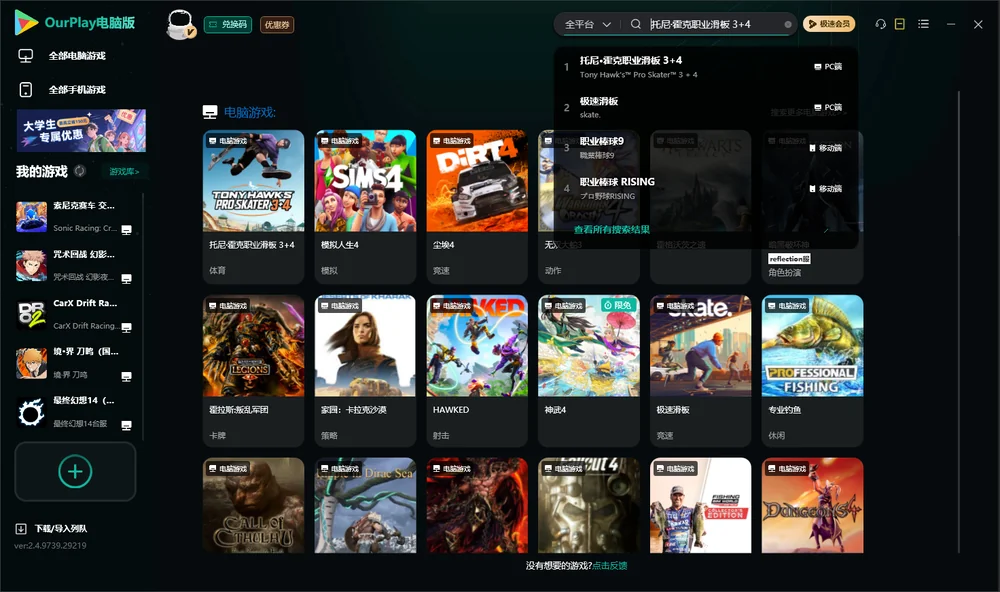Open the Dirac Sea game card
1000x592 pixels.
pos(365,505)
